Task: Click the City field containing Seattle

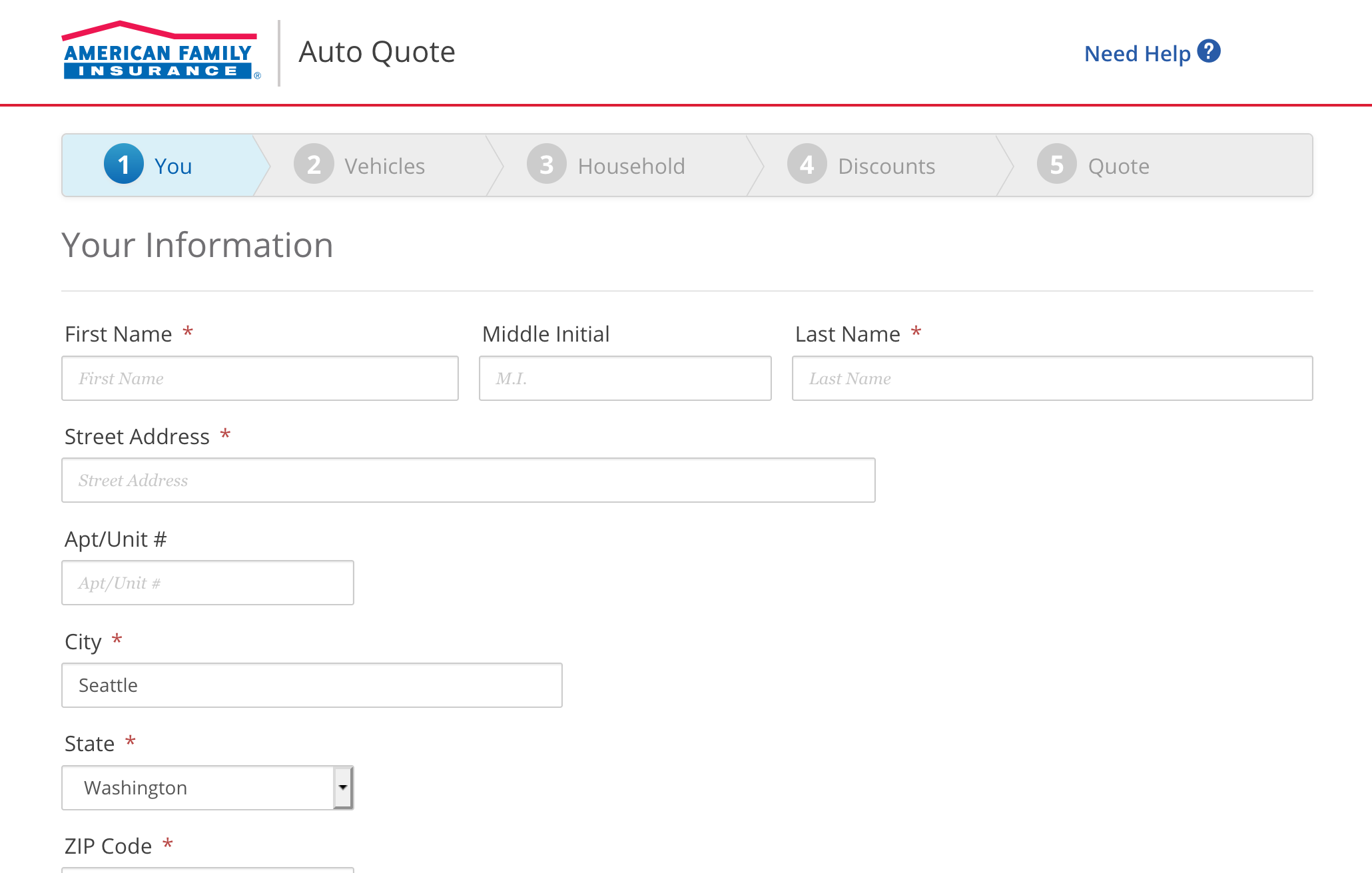Action: click(x=311, y=685)
